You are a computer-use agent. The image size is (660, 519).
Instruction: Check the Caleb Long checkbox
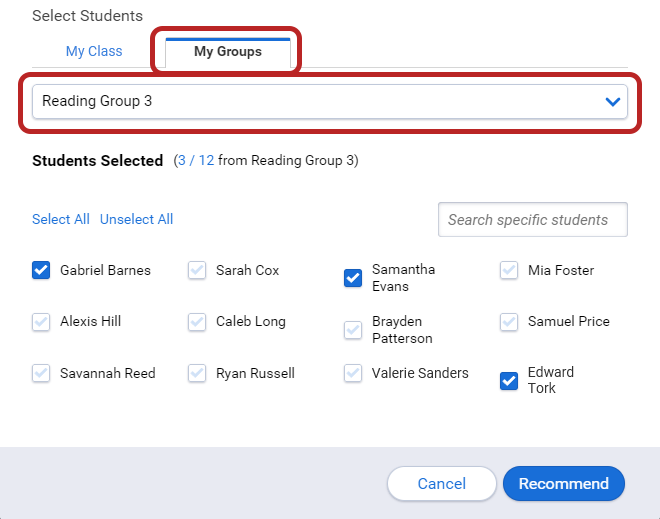coord(197,322)
